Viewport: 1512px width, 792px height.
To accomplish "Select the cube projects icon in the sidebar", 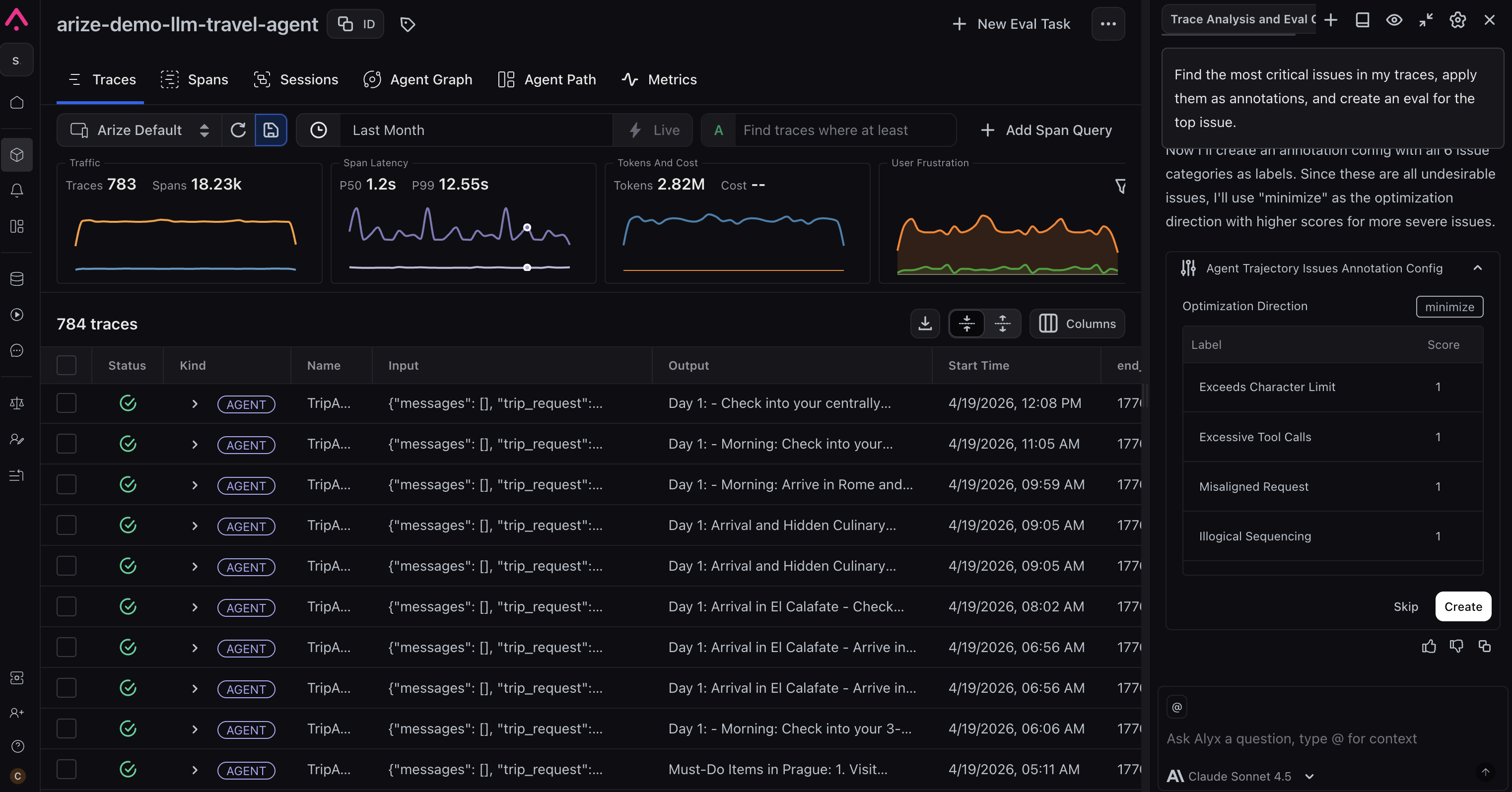I will point(17,154).
